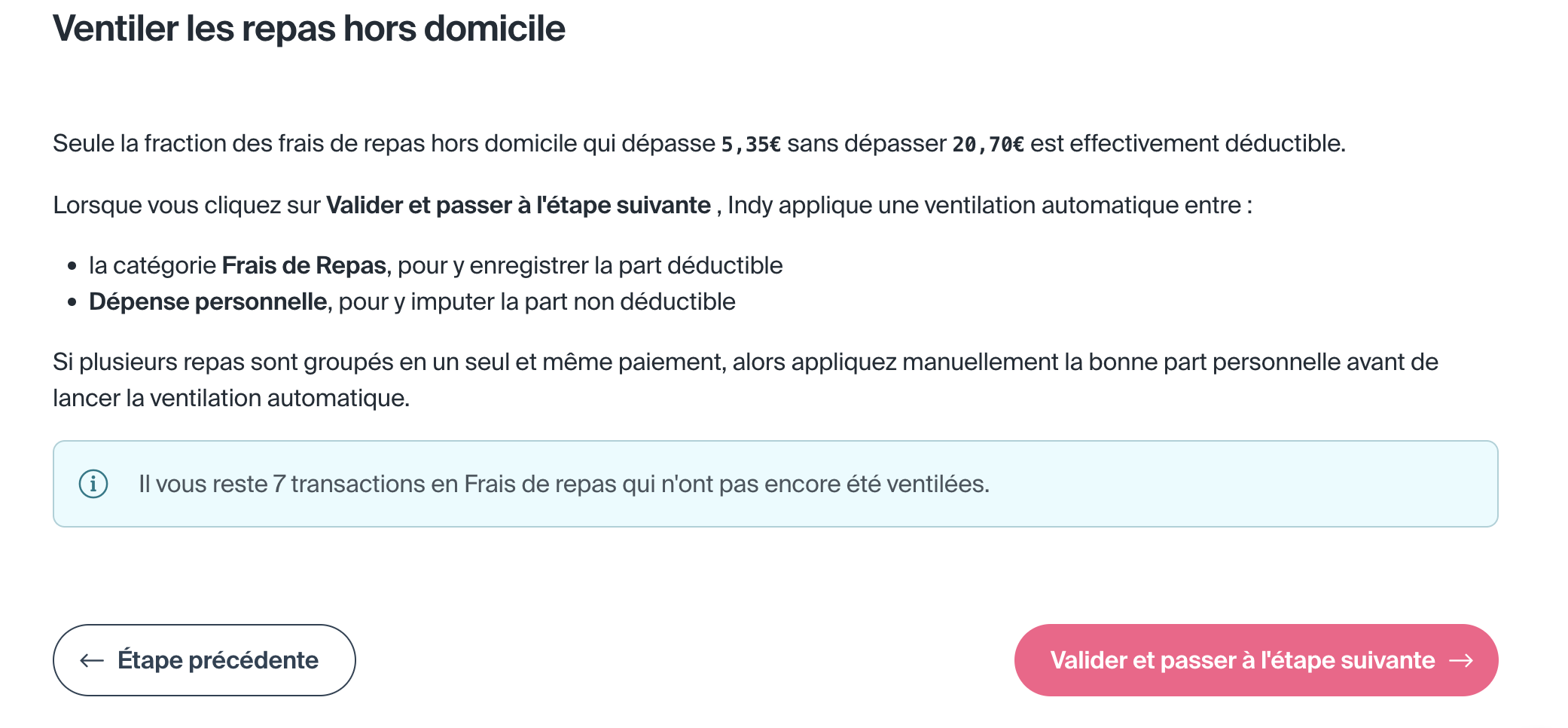This screenshot has height=728, width=1568.
Task: Click the bold Valider et passer text in the paragraph
Action: click(518, 205)
